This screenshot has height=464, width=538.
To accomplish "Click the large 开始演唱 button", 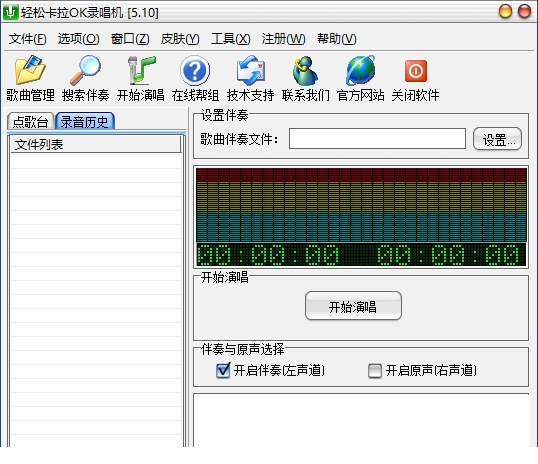I will (353, 306).
